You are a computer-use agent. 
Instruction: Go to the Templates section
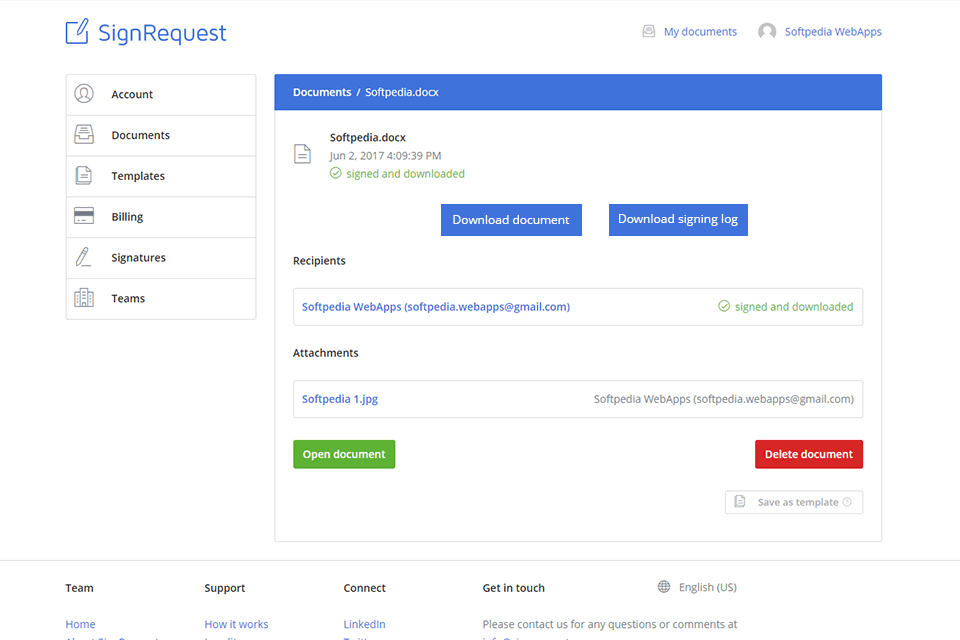[161, 176]
